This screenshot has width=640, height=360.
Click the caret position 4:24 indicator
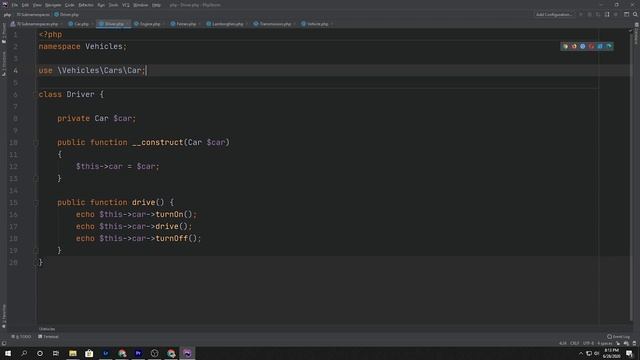point(563,343)
